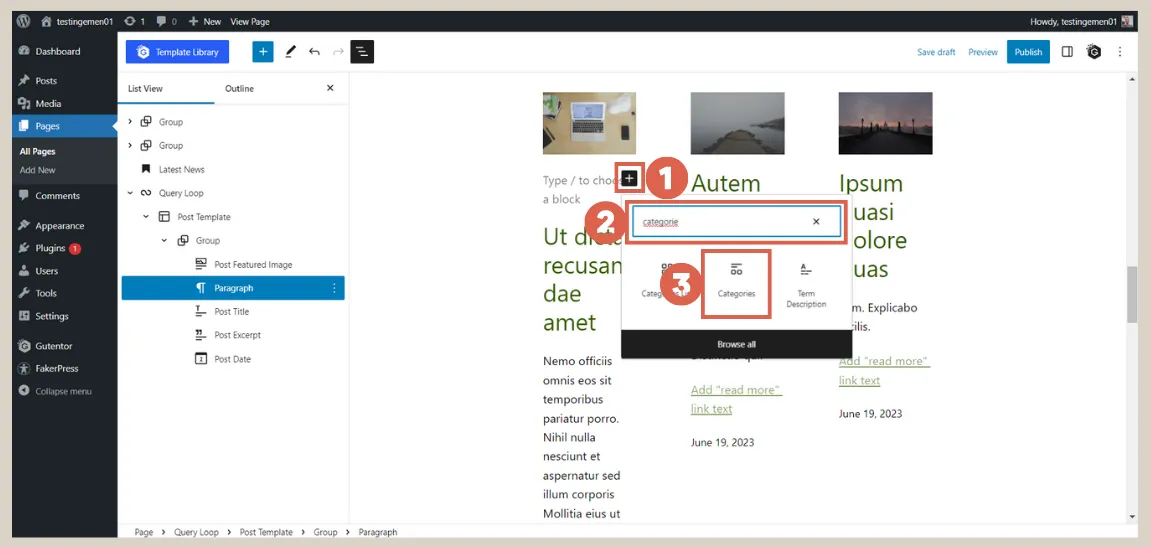Screen dimensions: 1151x547
Task: Click the editor vertical scrollbar
Action: point(1131,294)
